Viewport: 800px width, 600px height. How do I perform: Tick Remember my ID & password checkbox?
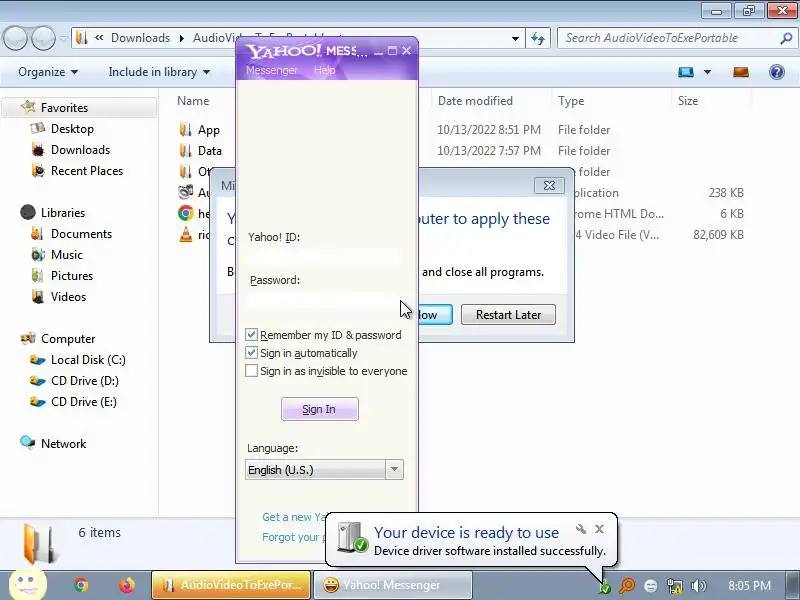pos(251,335)
